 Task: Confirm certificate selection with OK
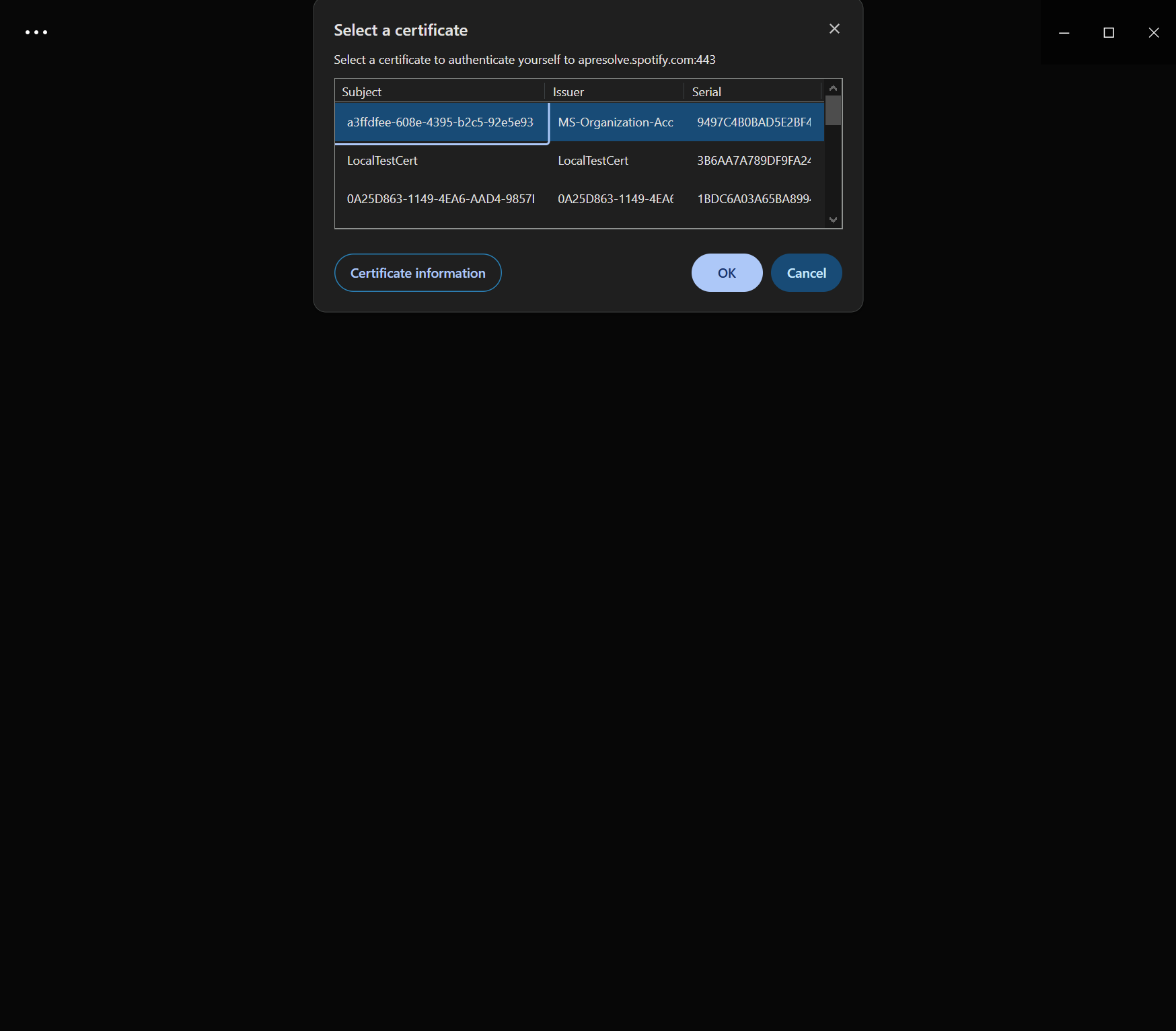click(x=726, y=272)
